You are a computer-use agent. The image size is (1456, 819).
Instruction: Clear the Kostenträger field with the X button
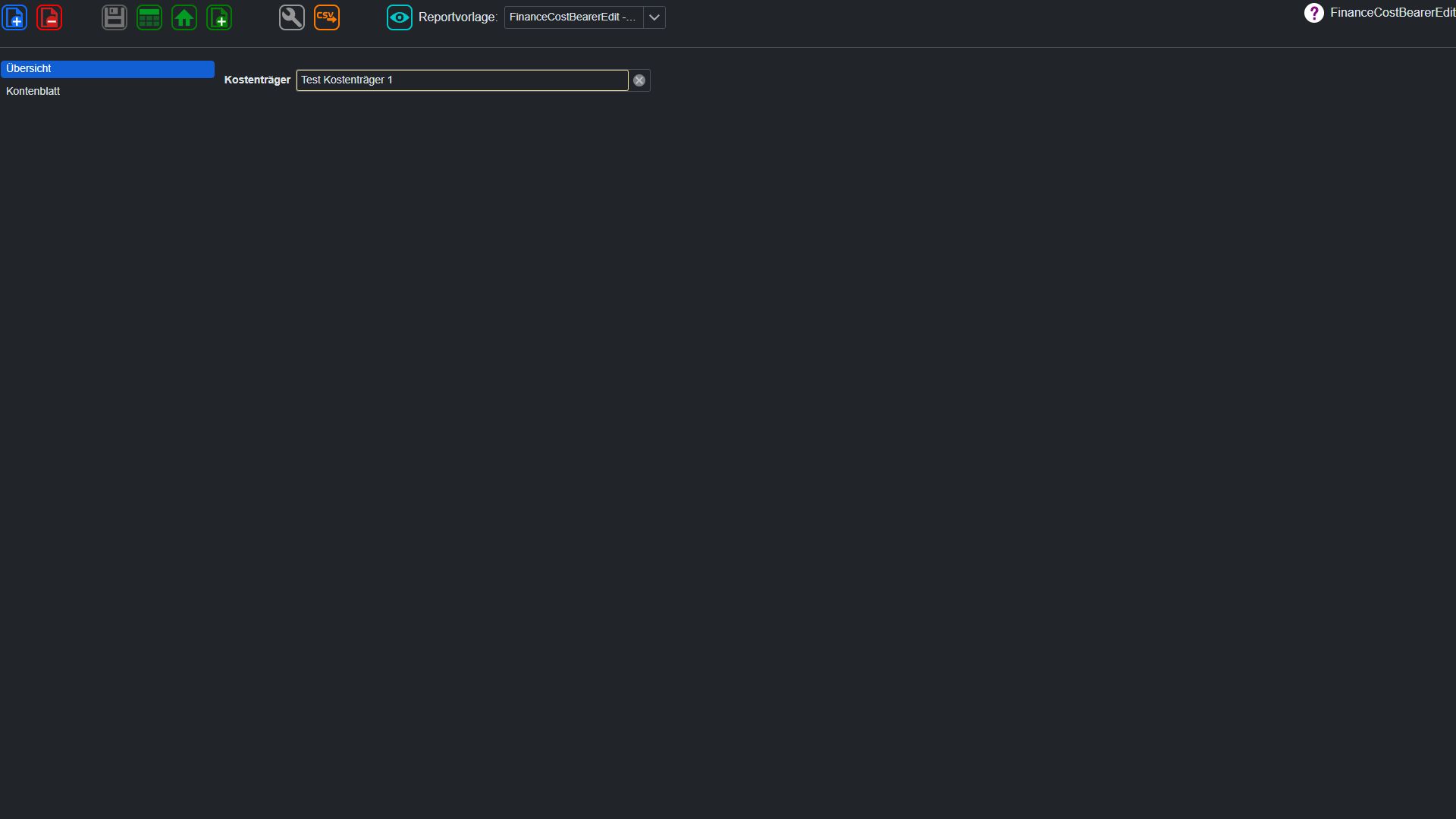(x=639, y=80)
